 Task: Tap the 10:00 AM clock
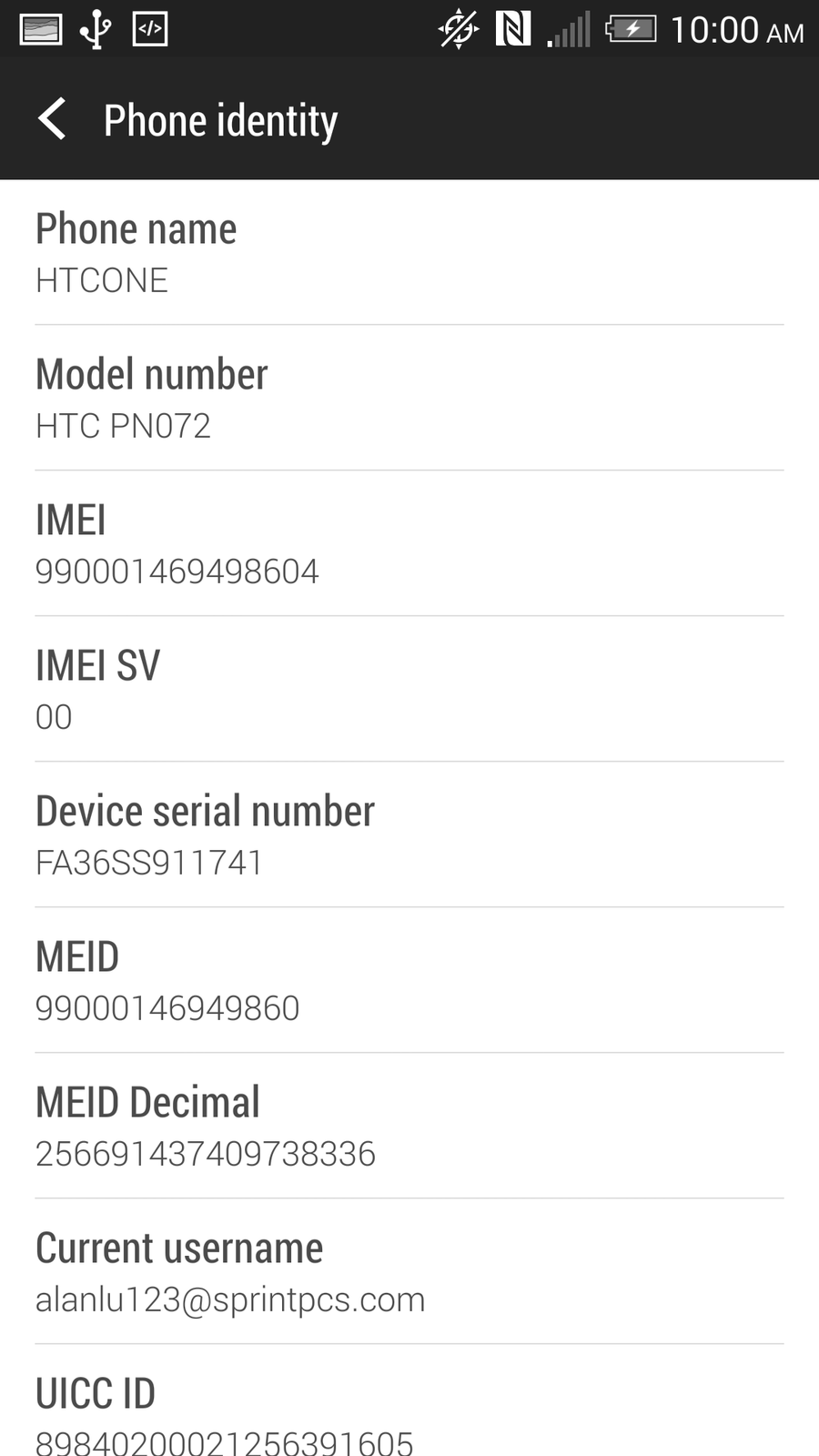737,30
